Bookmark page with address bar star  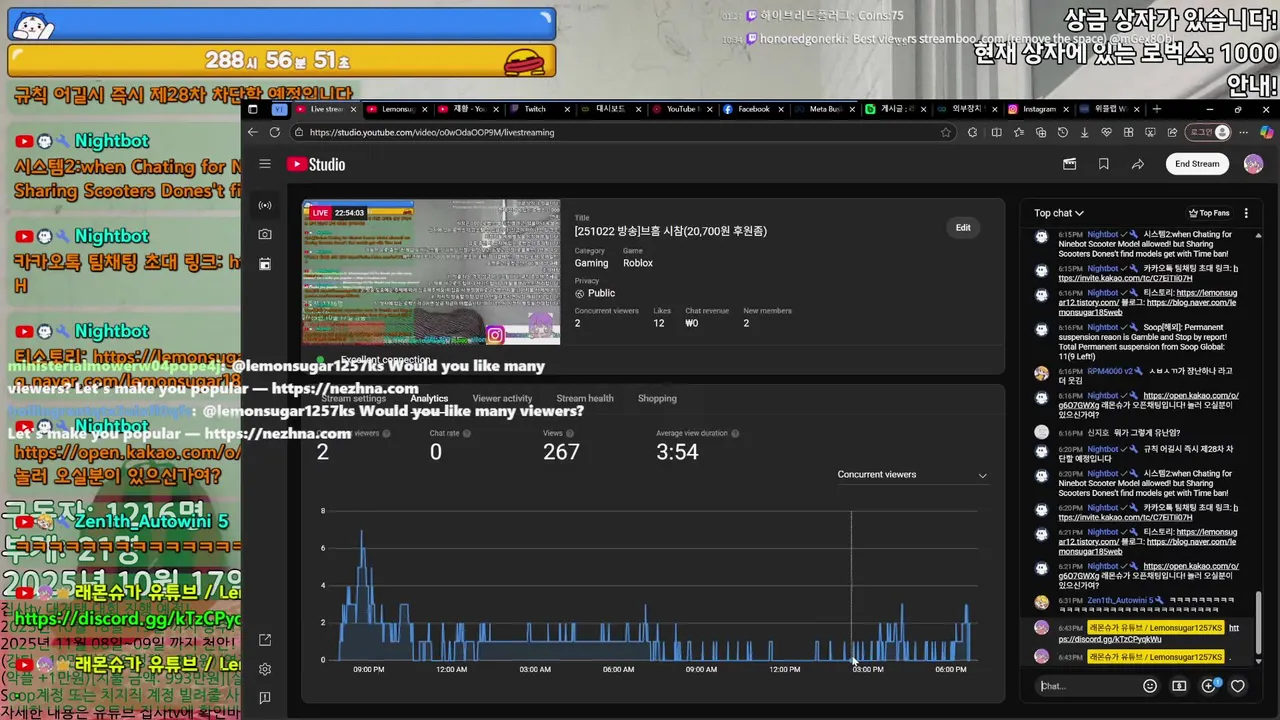946,132
